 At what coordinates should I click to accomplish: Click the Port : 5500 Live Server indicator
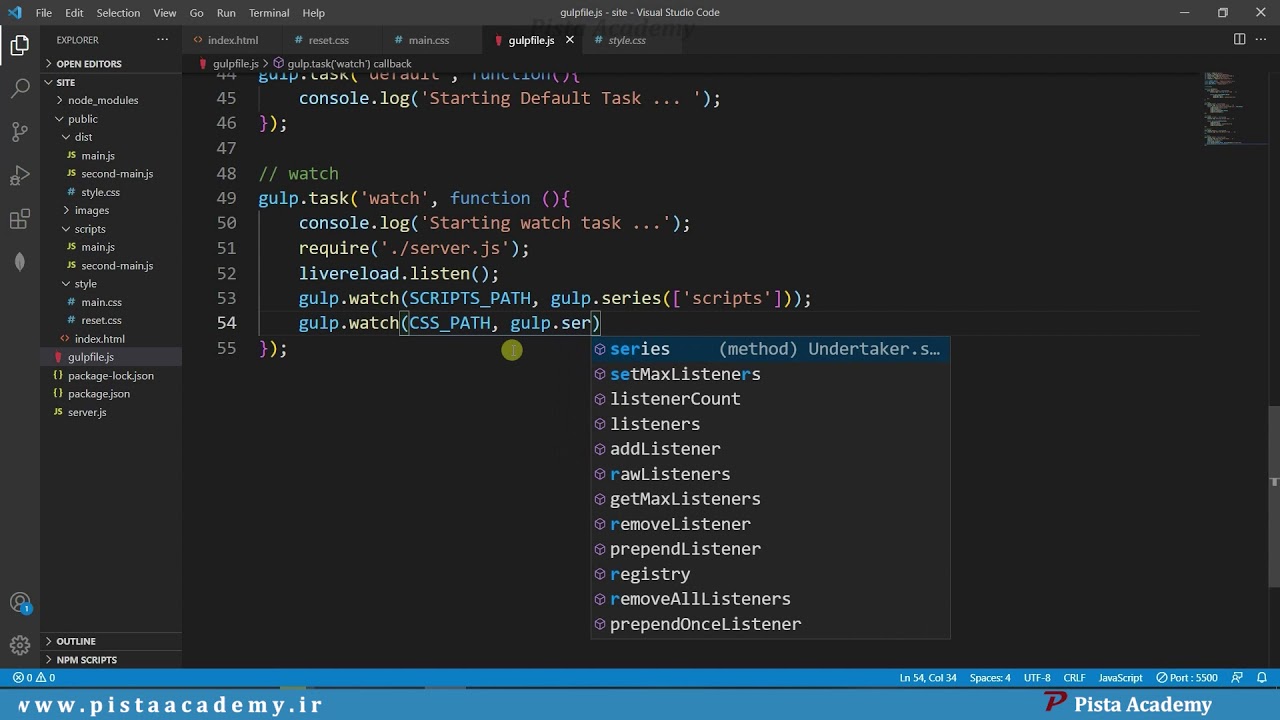point(1187,677)
